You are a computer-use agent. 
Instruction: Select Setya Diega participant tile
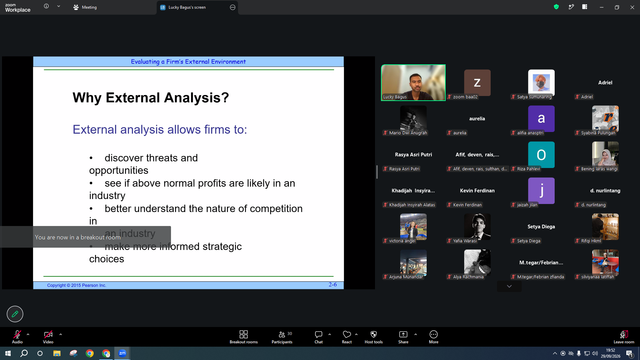[x=541, y=228]
